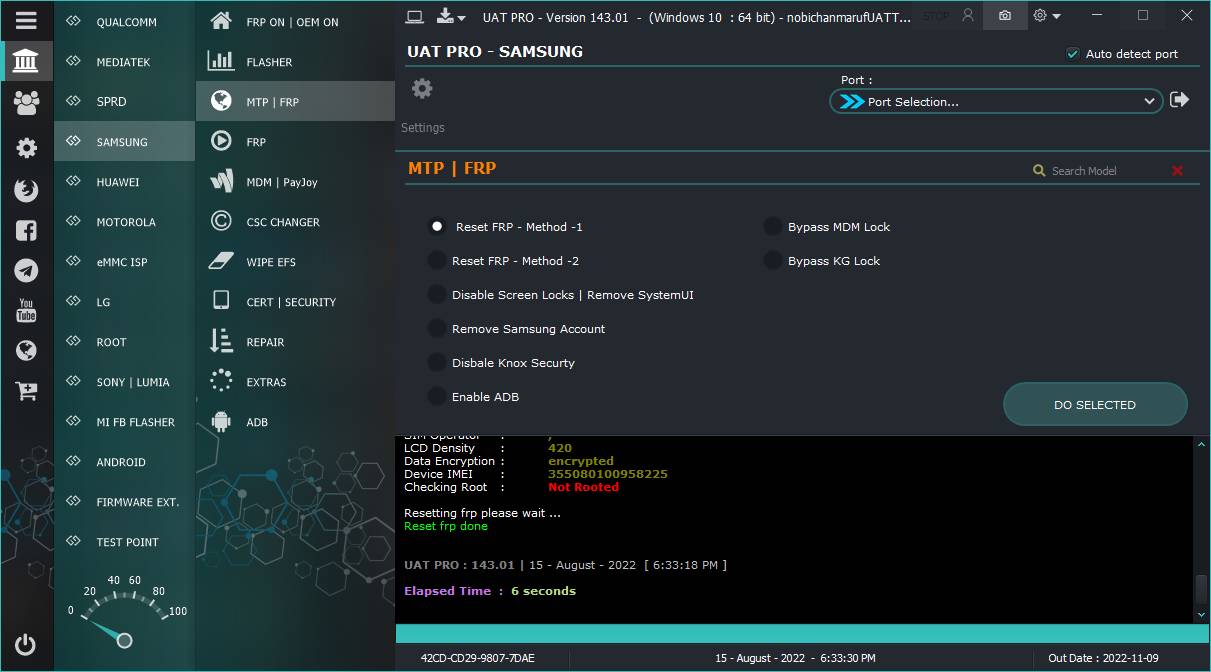This screenshot has width=1211, height=672.
Task: Open the SPRD section
Action: pos(125,102)
